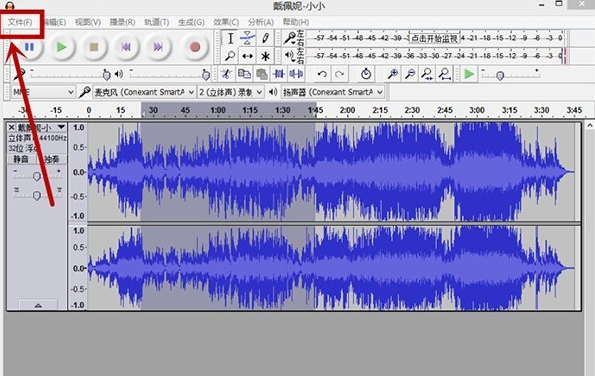Start recording with the red Record button
This screenshot has height=376, width=595.
[x=195, y=47]
